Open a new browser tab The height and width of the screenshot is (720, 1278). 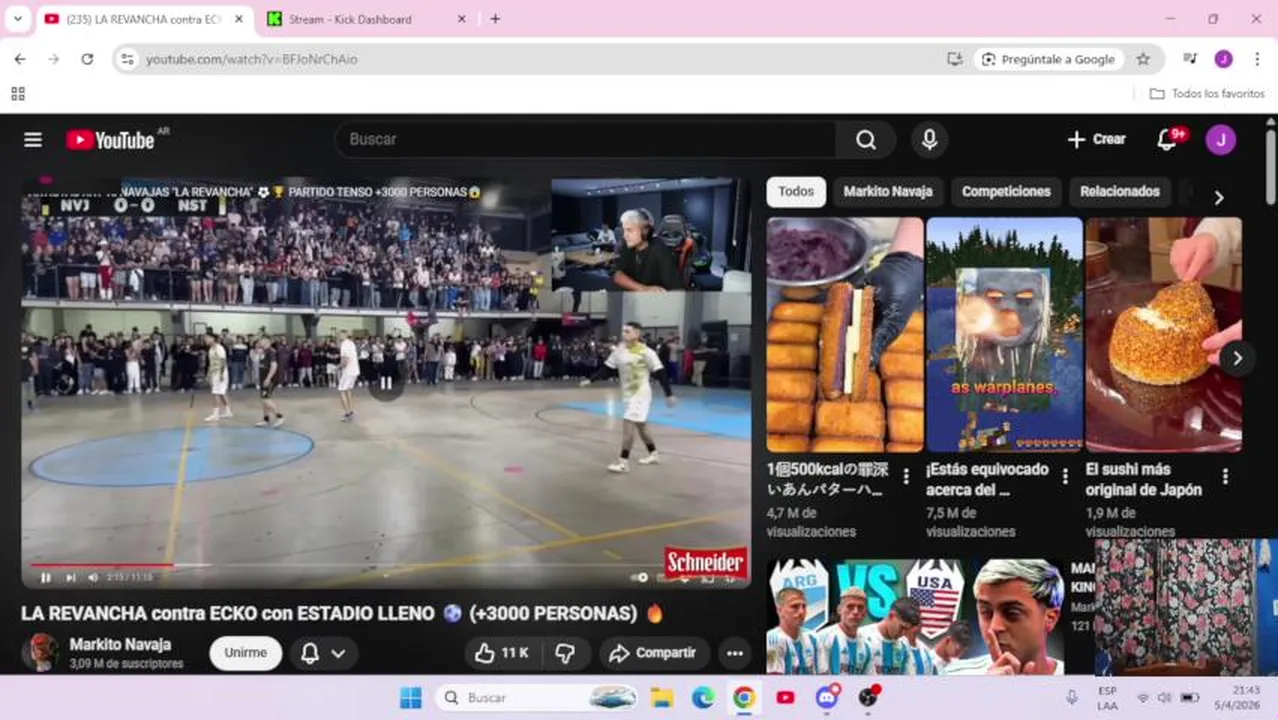pos(495,19)
